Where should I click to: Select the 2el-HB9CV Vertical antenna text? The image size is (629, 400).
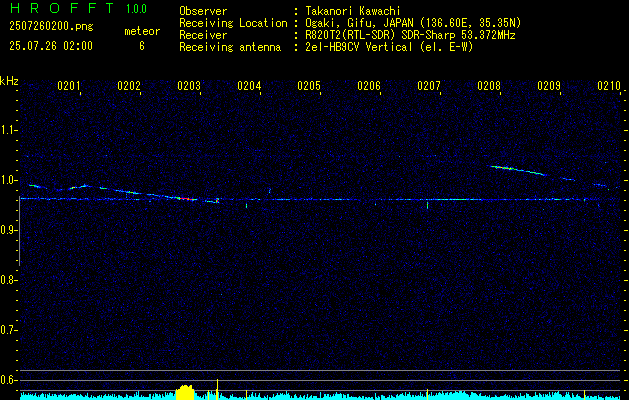(389, 47)
